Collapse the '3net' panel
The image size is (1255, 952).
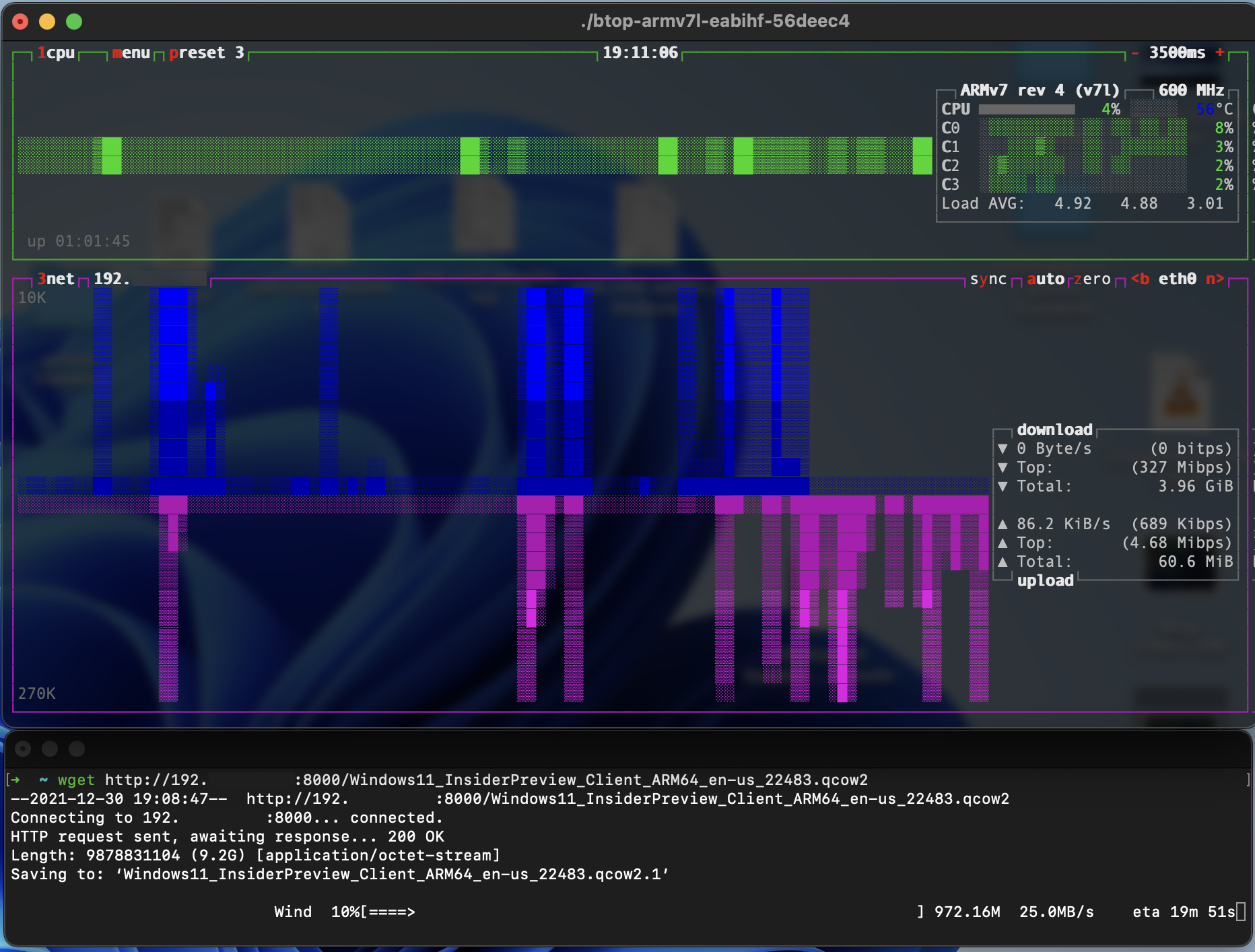coord(57,279)
